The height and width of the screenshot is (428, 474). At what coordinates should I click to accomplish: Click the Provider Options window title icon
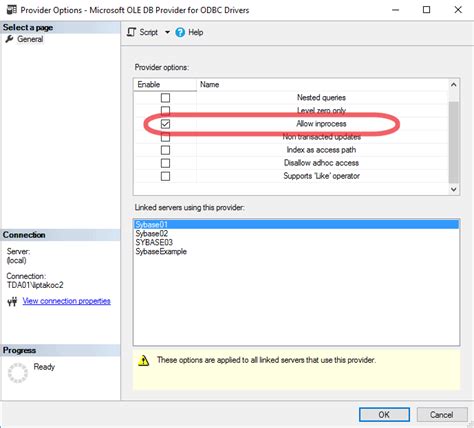pos(12,9)
